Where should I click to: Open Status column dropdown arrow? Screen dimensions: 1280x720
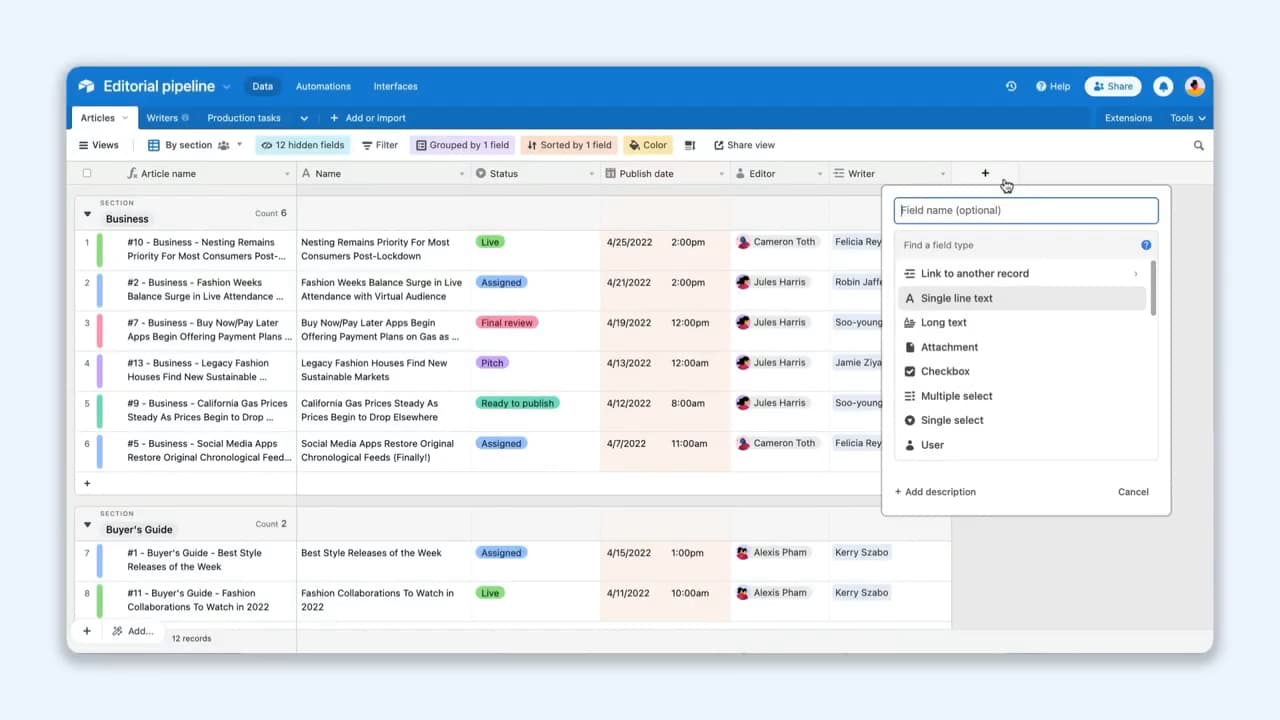[591, 174]
